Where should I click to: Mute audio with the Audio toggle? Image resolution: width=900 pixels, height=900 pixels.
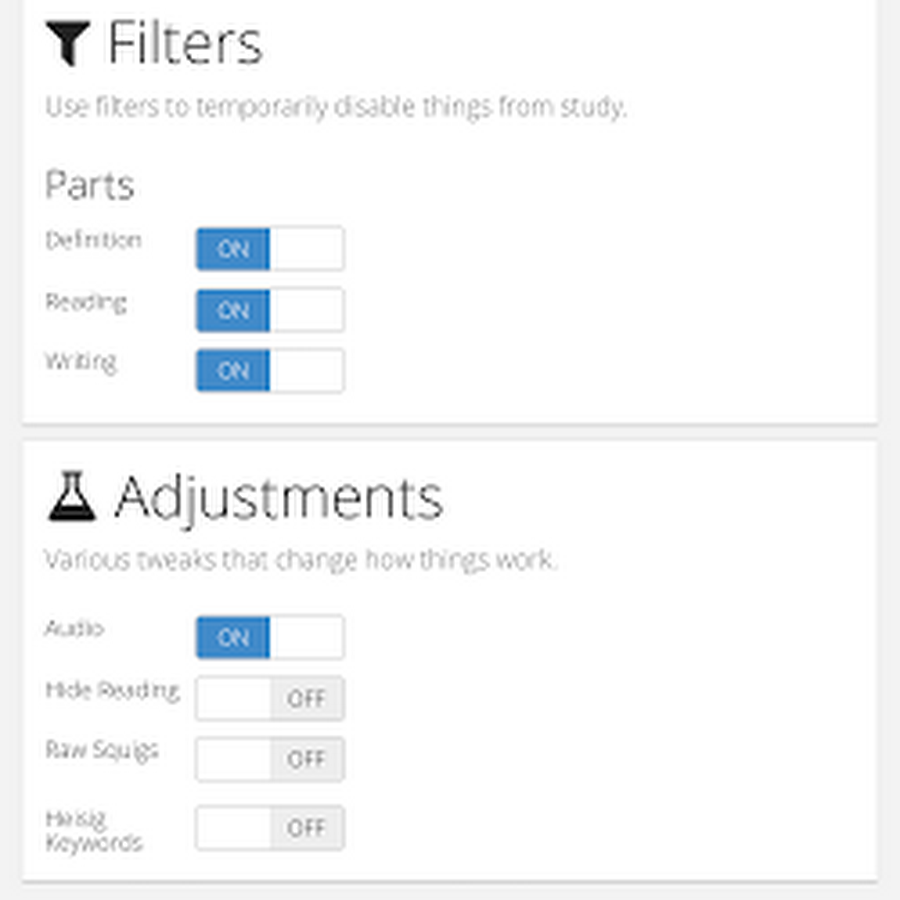[x=269, y=637]
